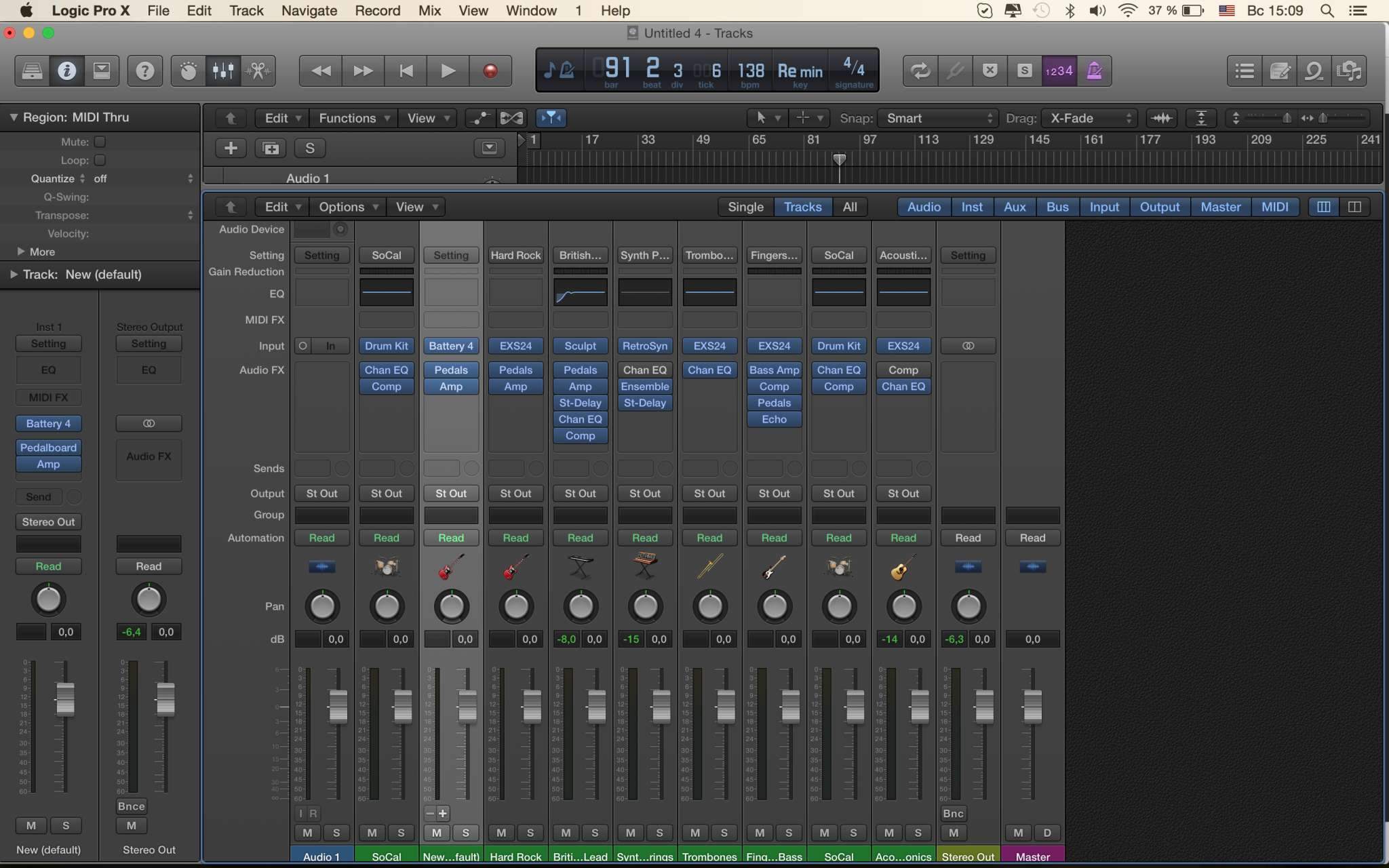
Task: Check the Loop checkbox in Region inspector
Action: coord(100,160)
